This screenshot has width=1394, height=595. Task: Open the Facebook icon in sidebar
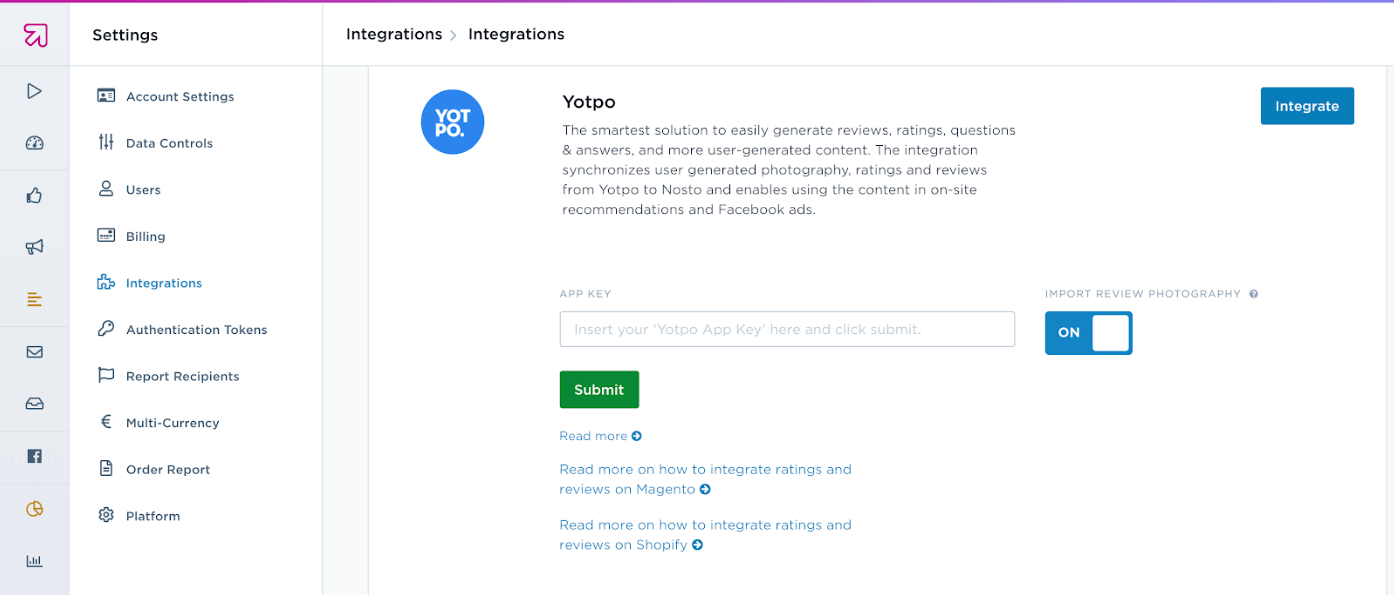point(34,456)
